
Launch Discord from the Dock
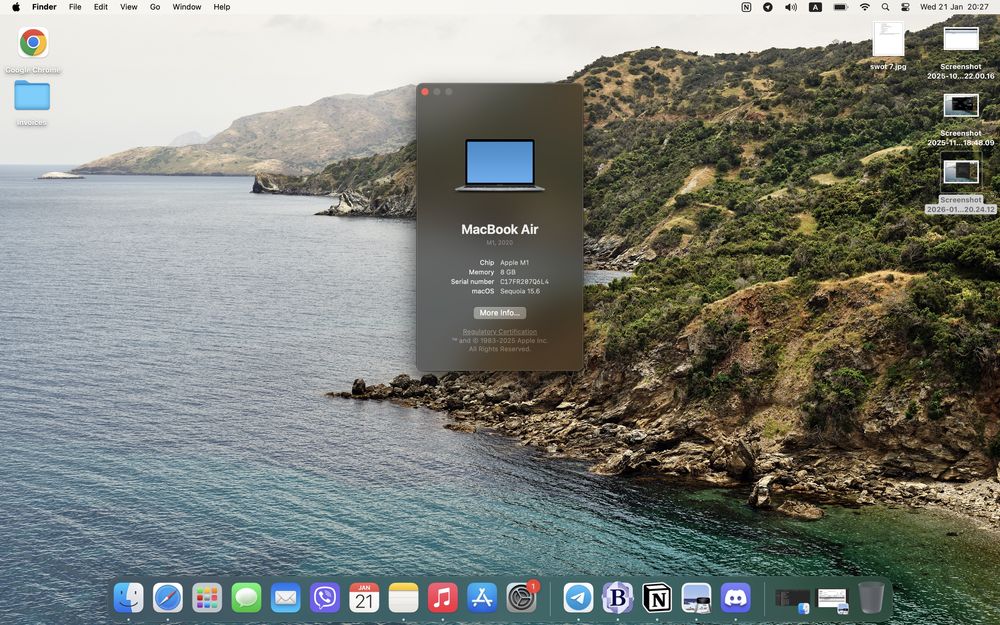(735, 598)
